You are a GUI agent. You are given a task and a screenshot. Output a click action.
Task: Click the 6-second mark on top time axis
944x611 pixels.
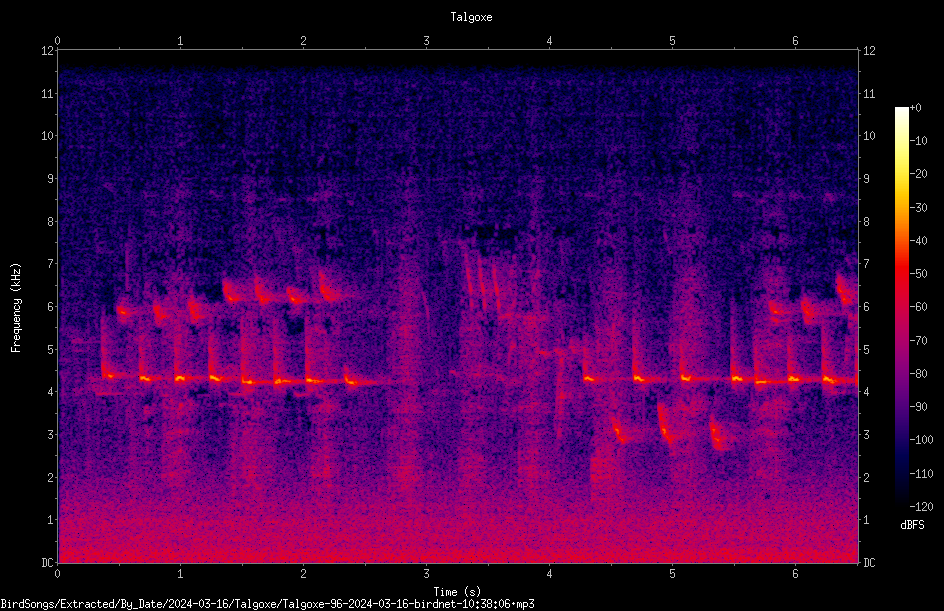coord(795,41)
